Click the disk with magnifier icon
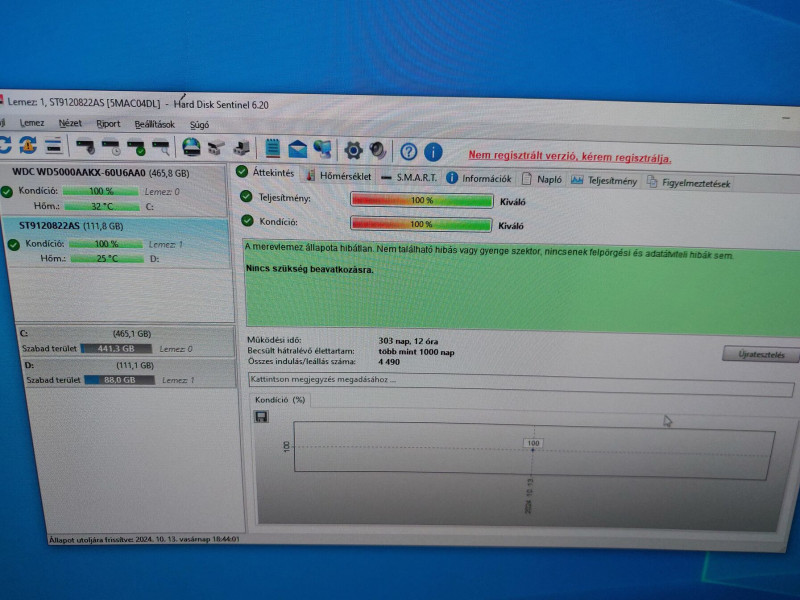Image resolution: width=800 pixels, height=600 pixels. [161, 148]
